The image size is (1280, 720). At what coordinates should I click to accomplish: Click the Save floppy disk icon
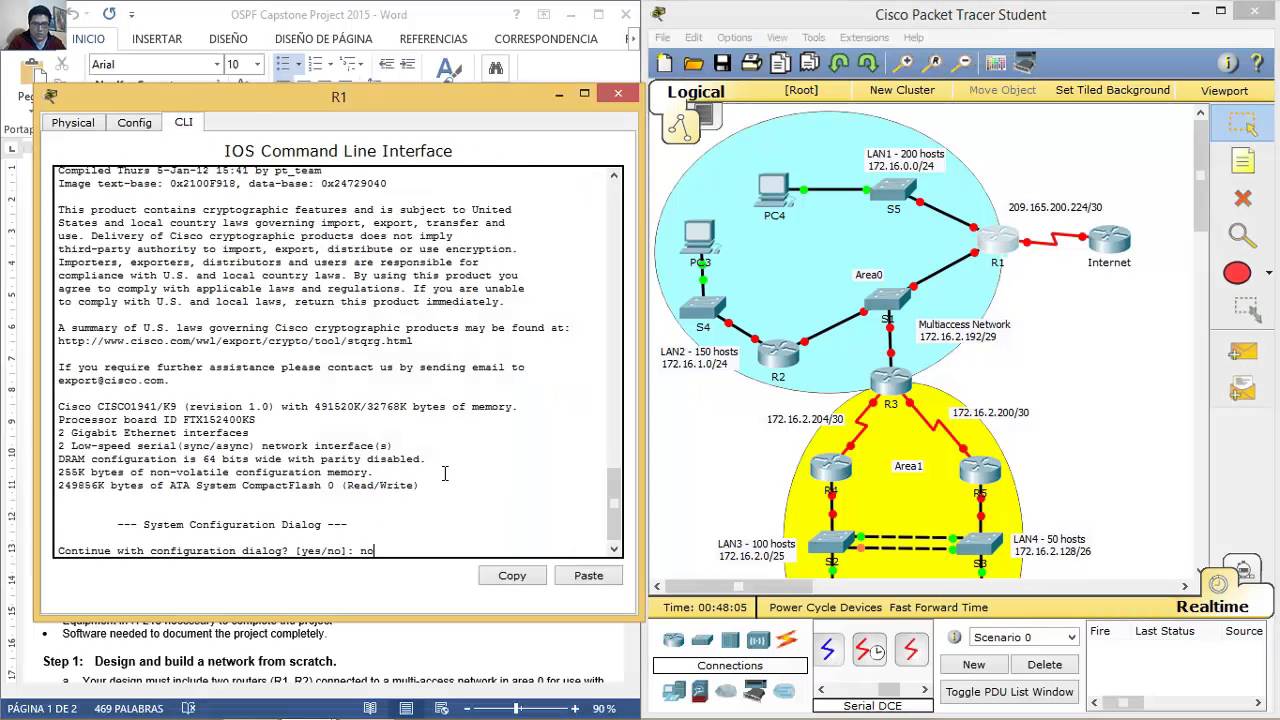[x=722, y=63]
